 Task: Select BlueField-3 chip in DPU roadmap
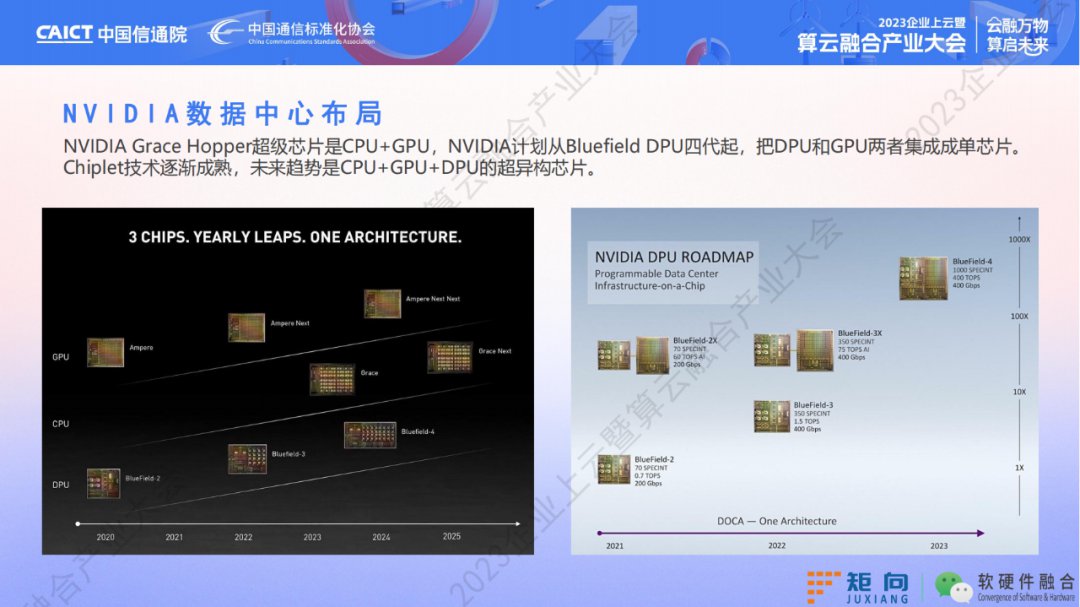(x=771, y=416)
